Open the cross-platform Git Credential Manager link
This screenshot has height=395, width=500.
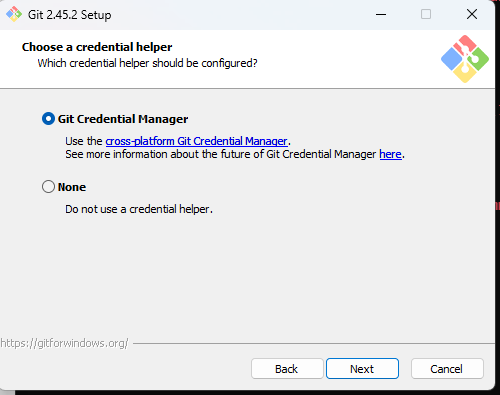pyautogui.click(x=196, y=141)
